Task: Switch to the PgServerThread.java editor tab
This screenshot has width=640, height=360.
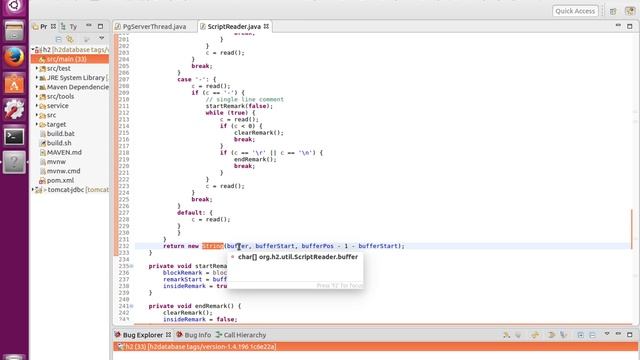Action: point(151,27)
